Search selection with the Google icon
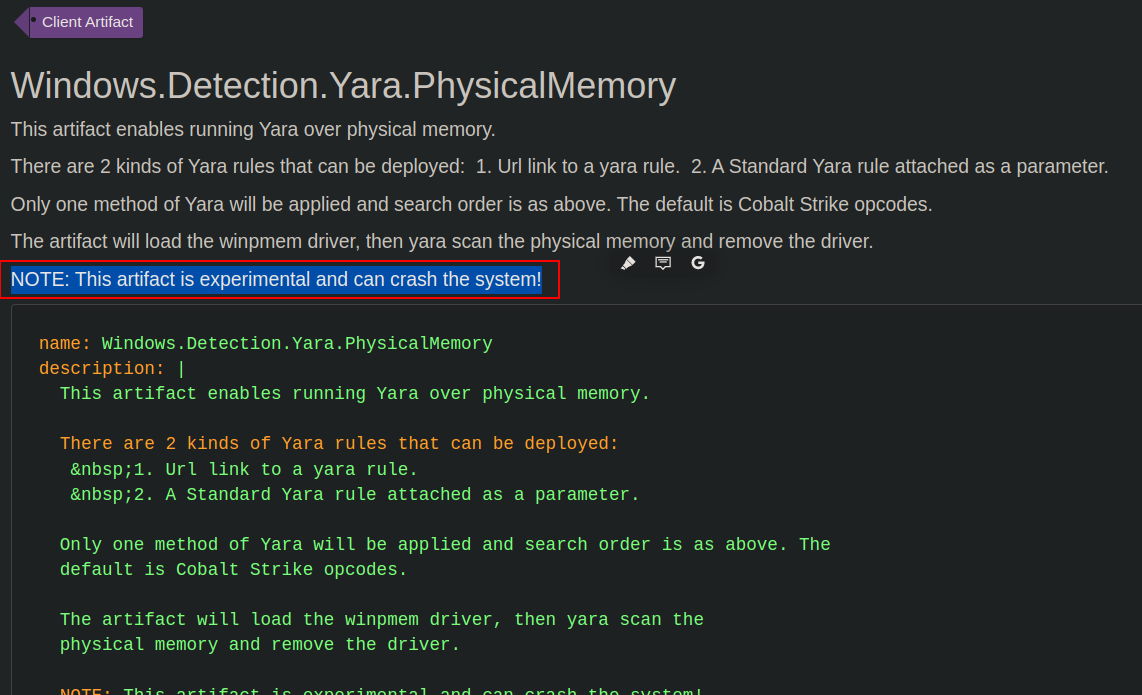Viewport: 1142px width, 695px height. [x=698, y=263]
